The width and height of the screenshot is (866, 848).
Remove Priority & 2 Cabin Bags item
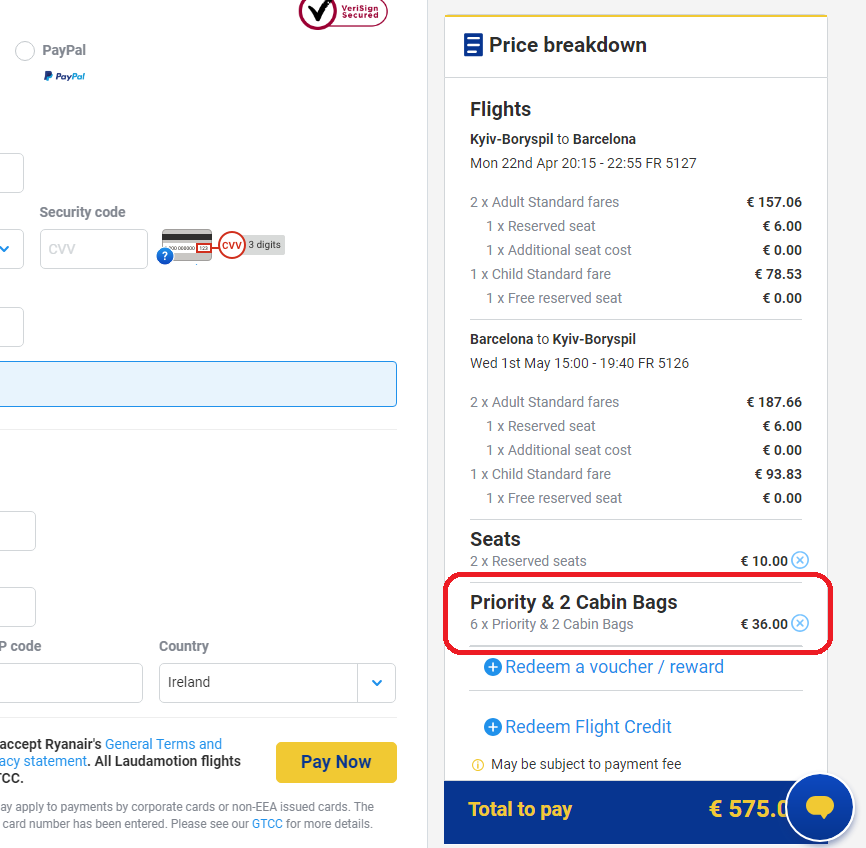point(800,623)
